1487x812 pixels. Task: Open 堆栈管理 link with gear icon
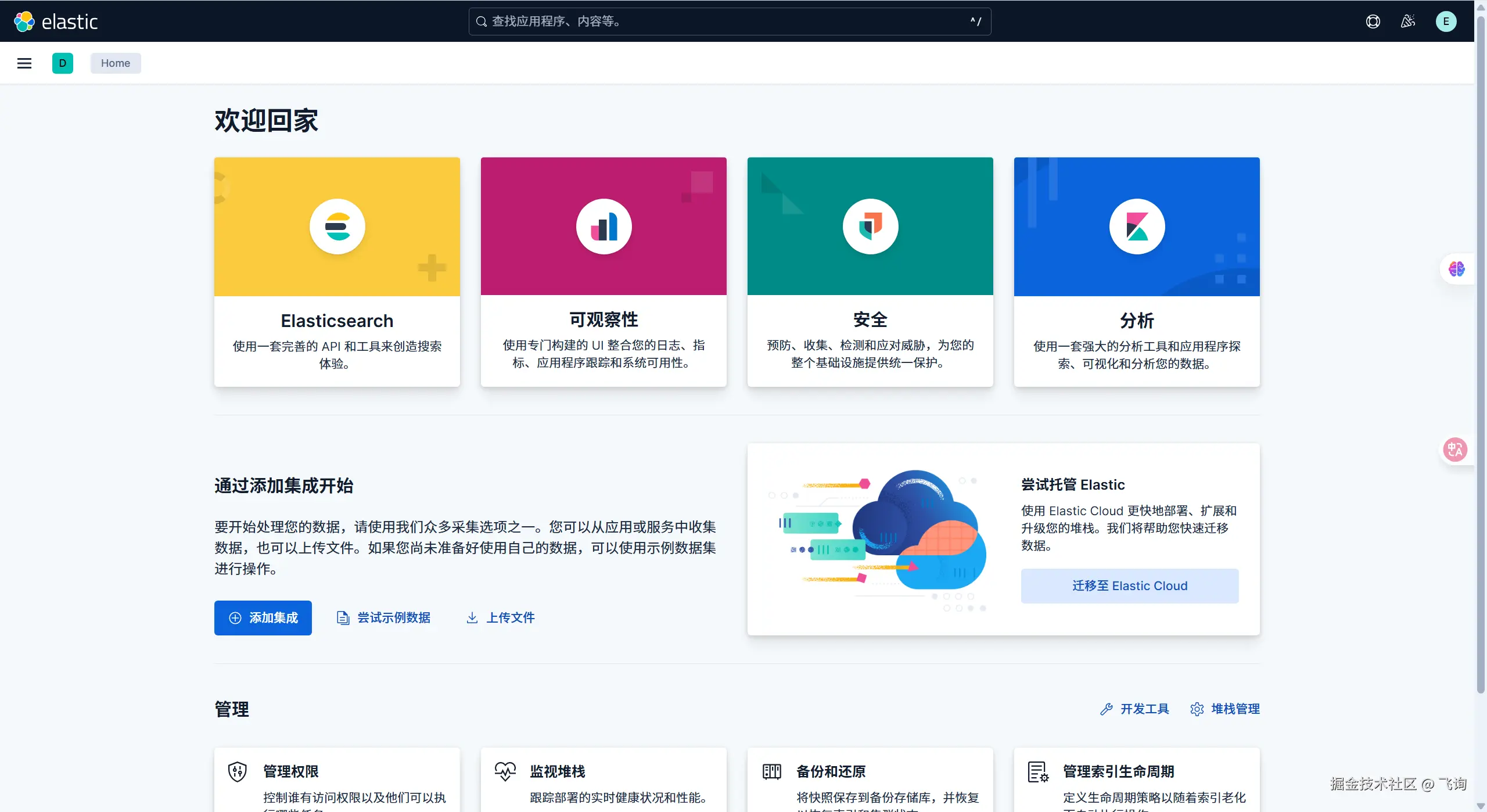pos(1225,709)
